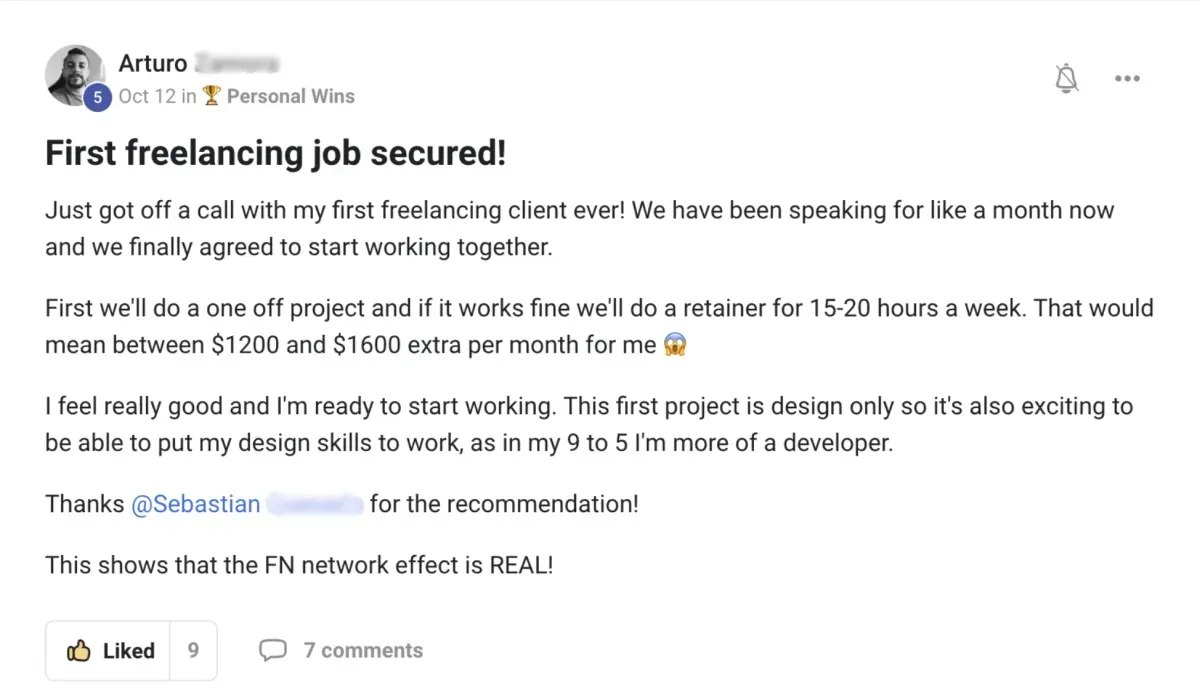Click the level 5 badge on avatar
The height and width of the screenshot is (693, 1200).
coord(97,97)
